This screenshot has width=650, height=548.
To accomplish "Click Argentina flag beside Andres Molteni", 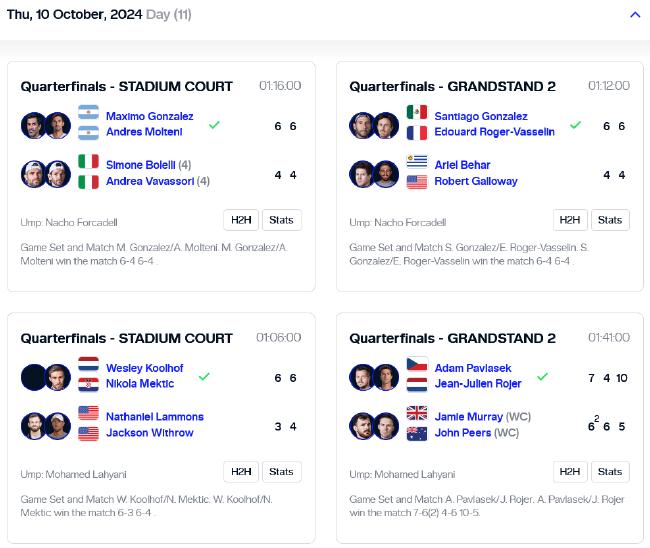I will pos(89,133).
